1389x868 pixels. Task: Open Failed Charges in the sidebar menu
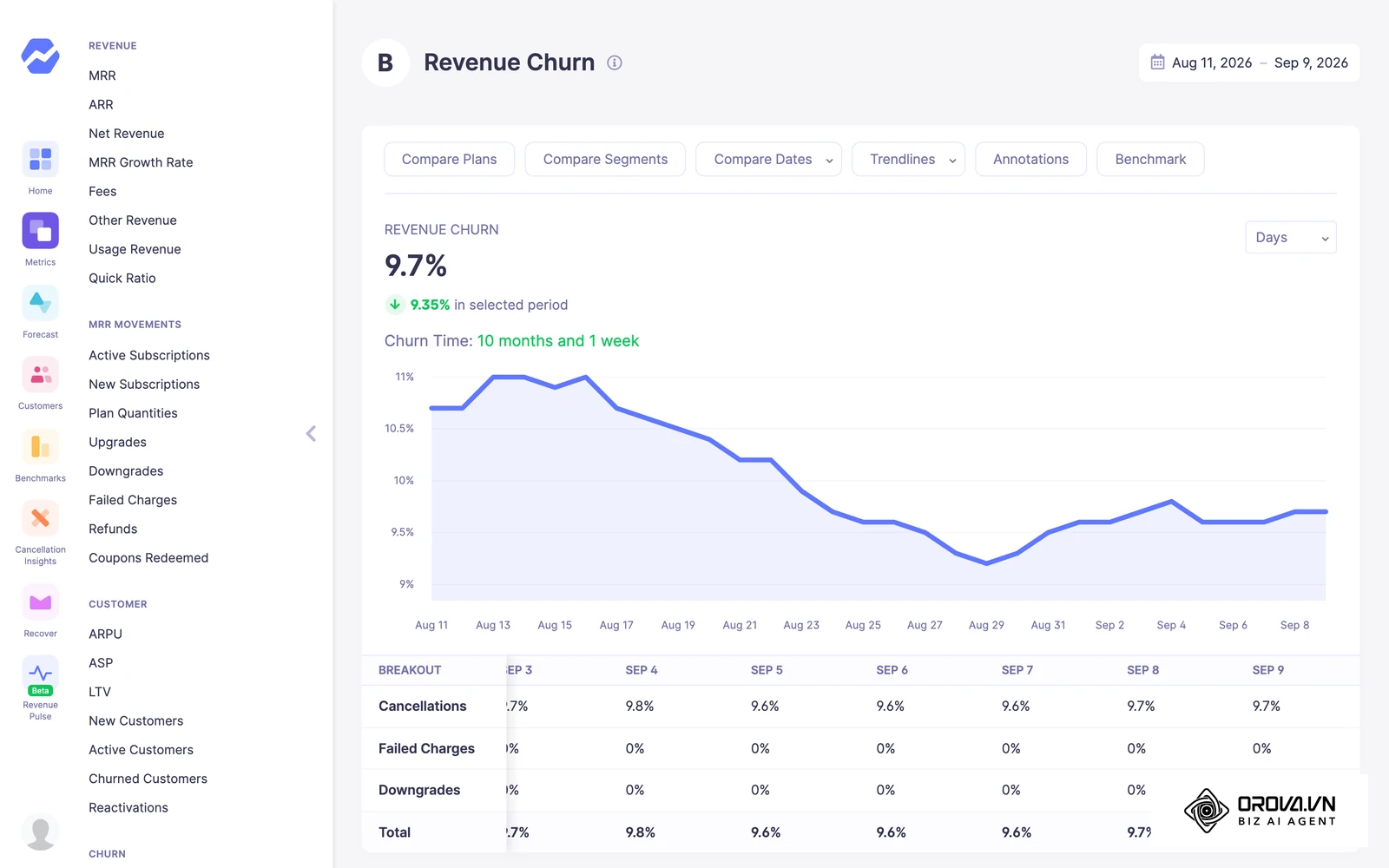click(x=133, y=500)
